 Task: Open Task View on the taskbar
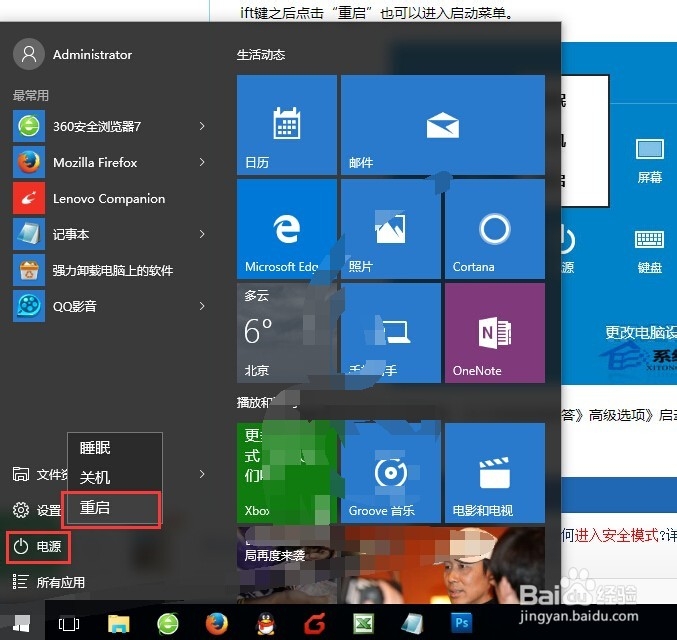(x=69, y=624)
